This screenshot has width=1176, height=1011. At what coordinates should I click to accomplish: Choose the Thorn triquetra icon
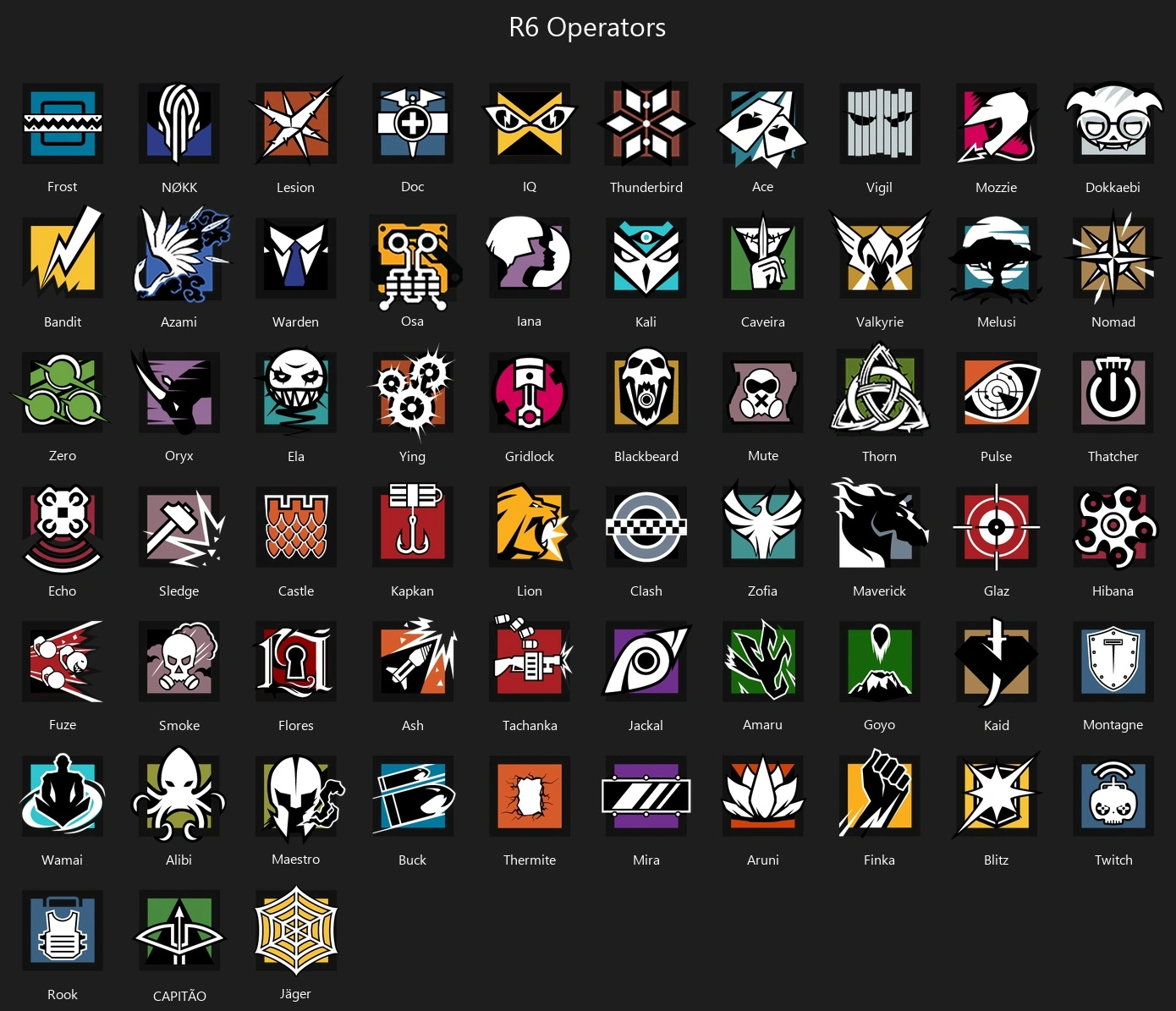pyautogui.click(x=880, y=389)
